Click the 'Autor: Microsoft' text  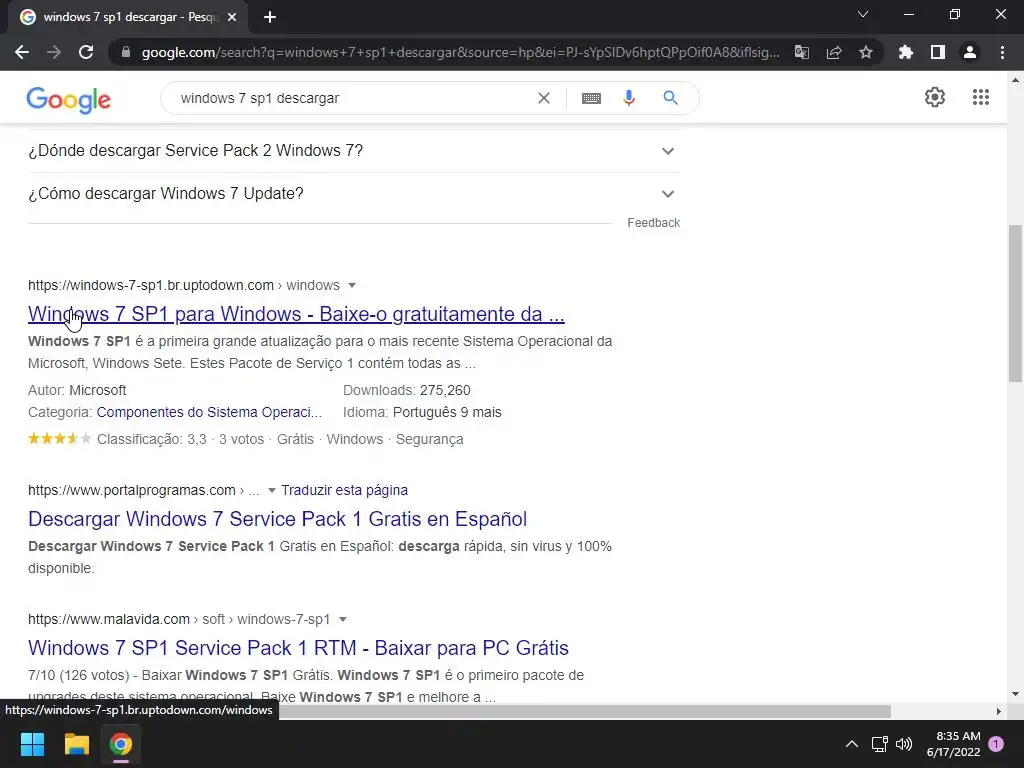click(77, 391)
